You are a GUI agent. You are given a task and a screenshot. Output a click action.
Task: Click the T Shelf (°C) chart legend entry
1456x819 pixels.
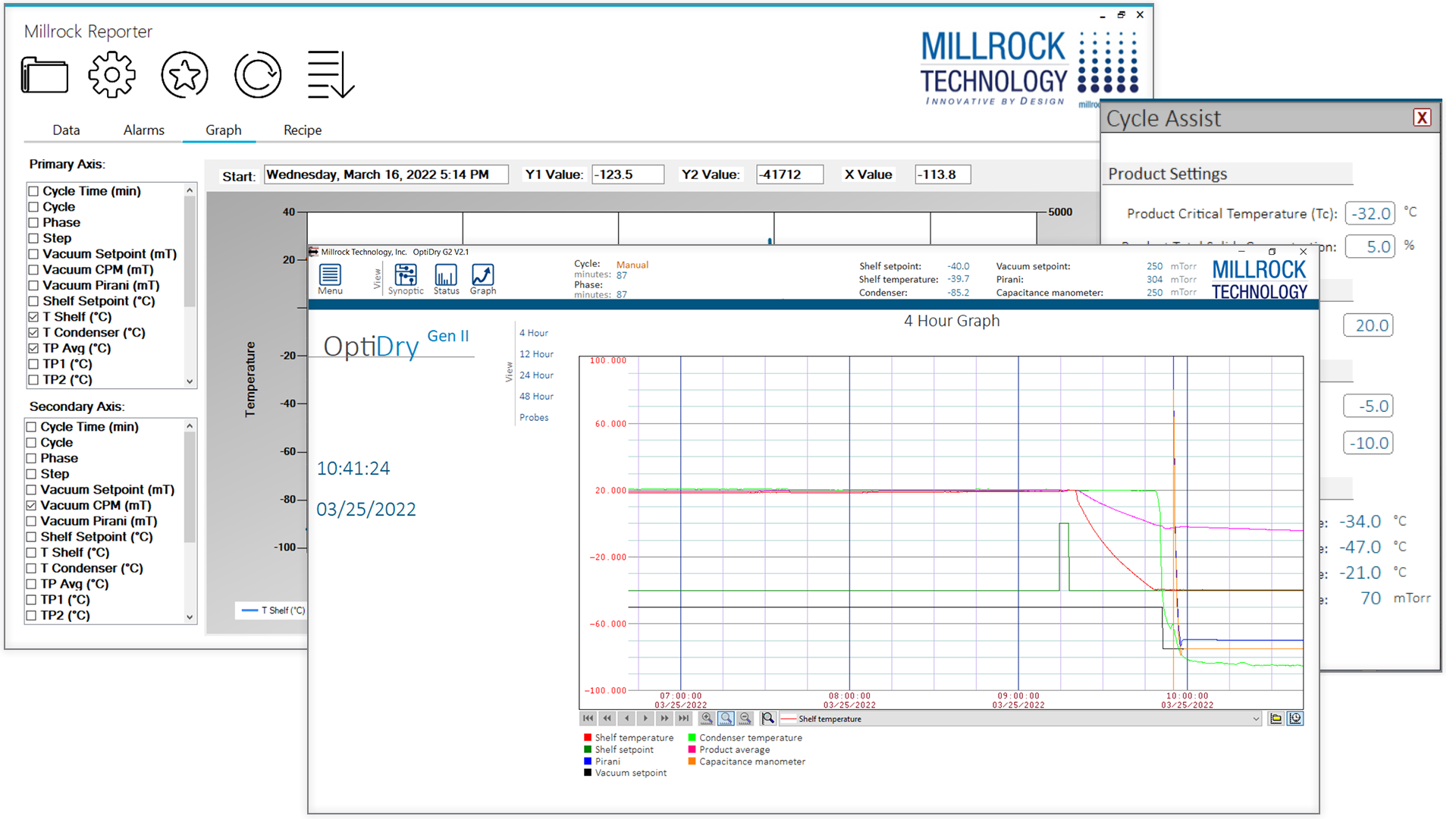(274, 610)
